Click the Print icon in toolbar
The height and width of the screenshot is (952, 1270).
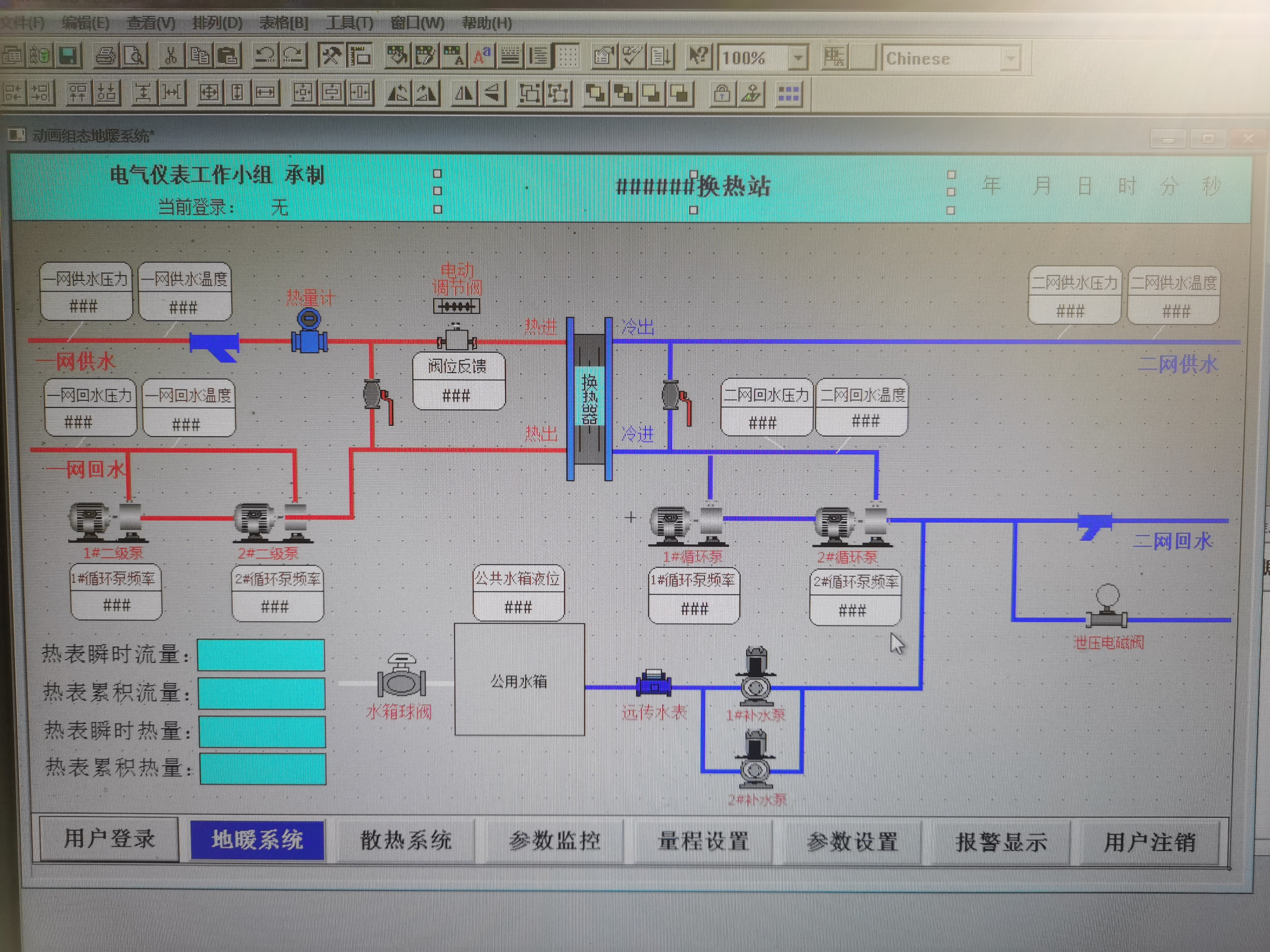[105, 56]
